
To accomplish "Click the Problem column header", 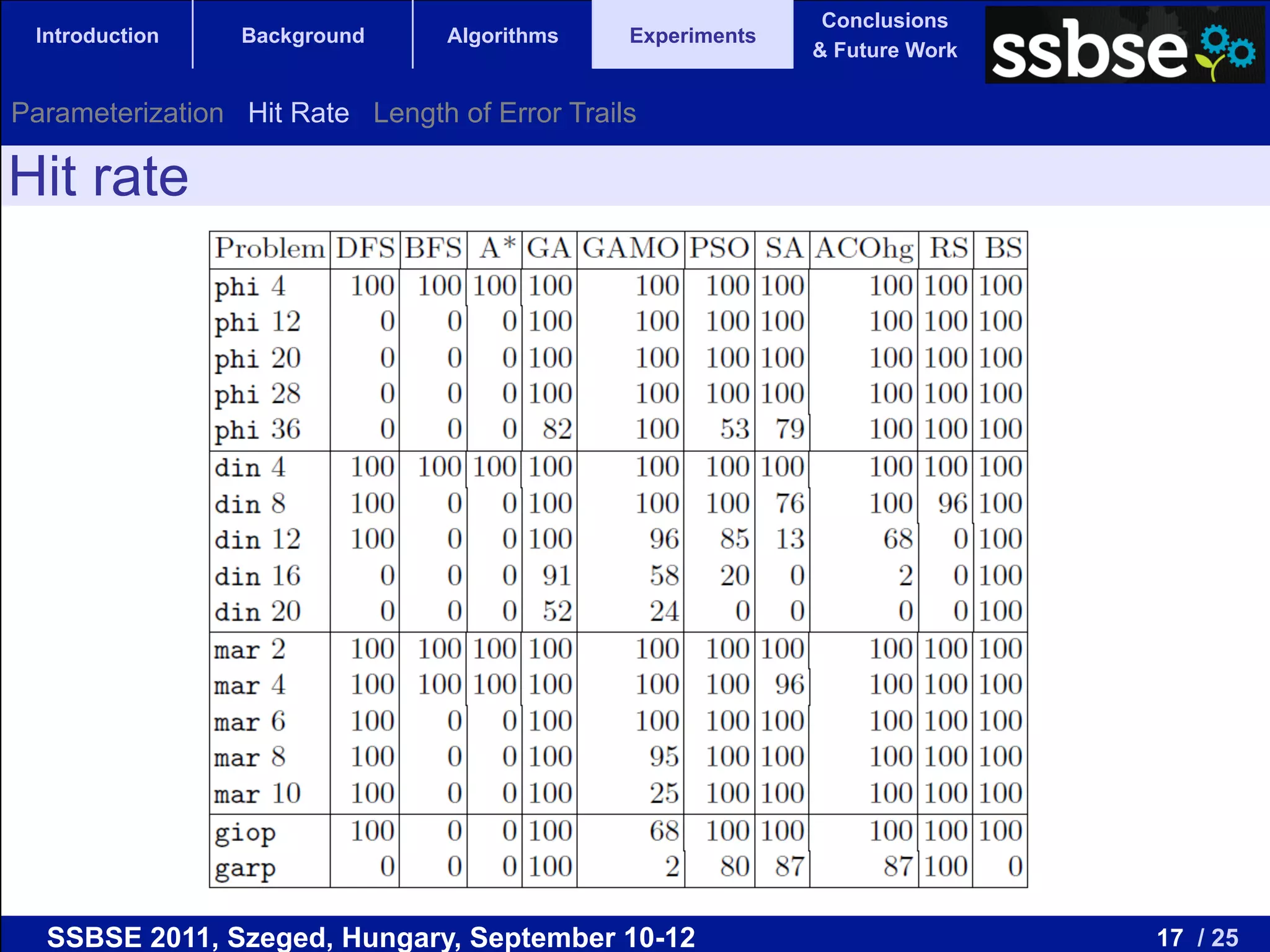I will pyautogui.click(x=269, y=249).
